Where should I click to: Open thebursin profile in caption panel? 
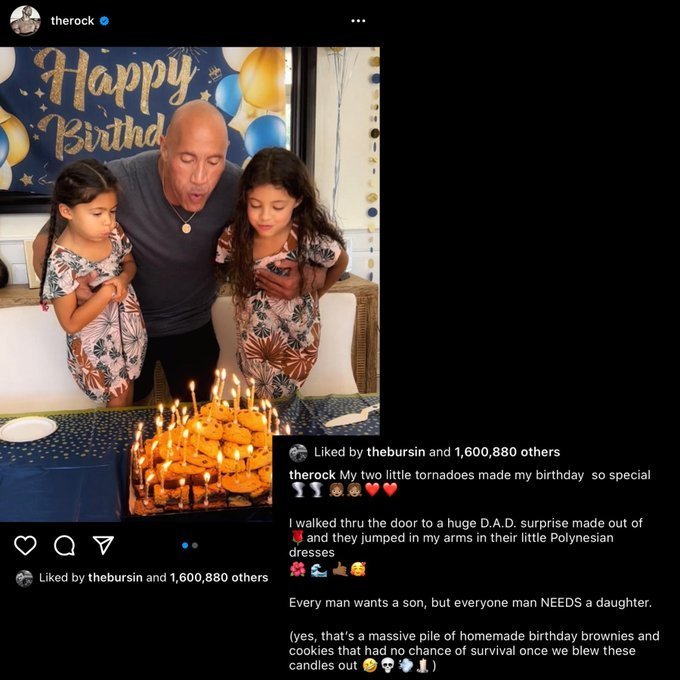tap(396, 452)
